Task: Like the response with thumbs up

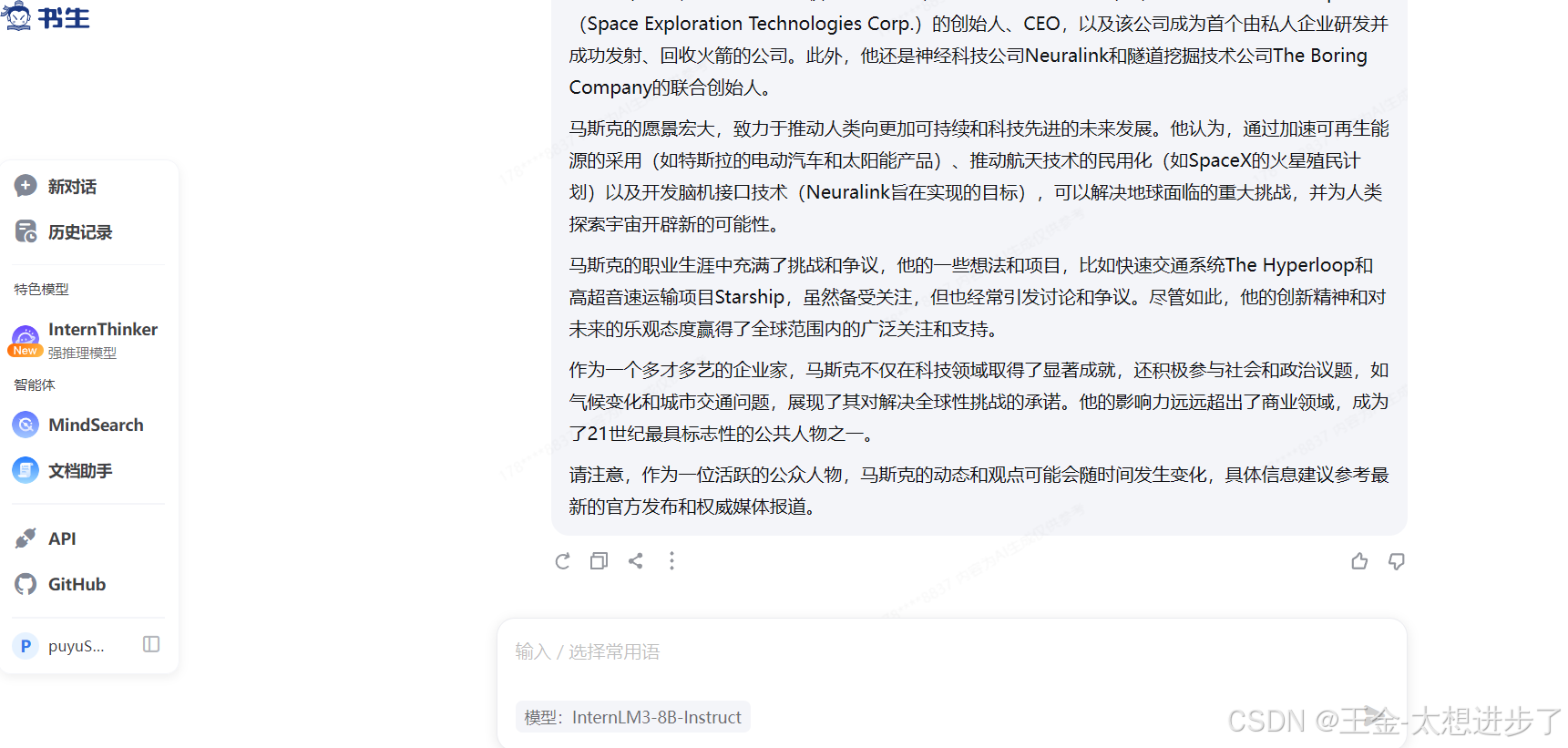Action: point(1359,561)
